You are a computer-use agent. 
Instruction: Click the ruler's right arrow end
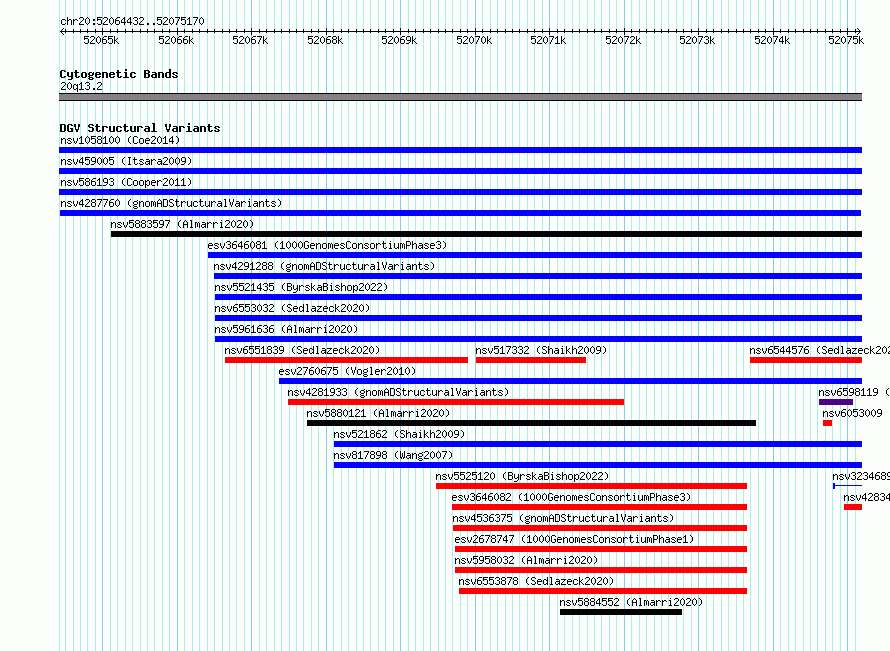(859, 32)
